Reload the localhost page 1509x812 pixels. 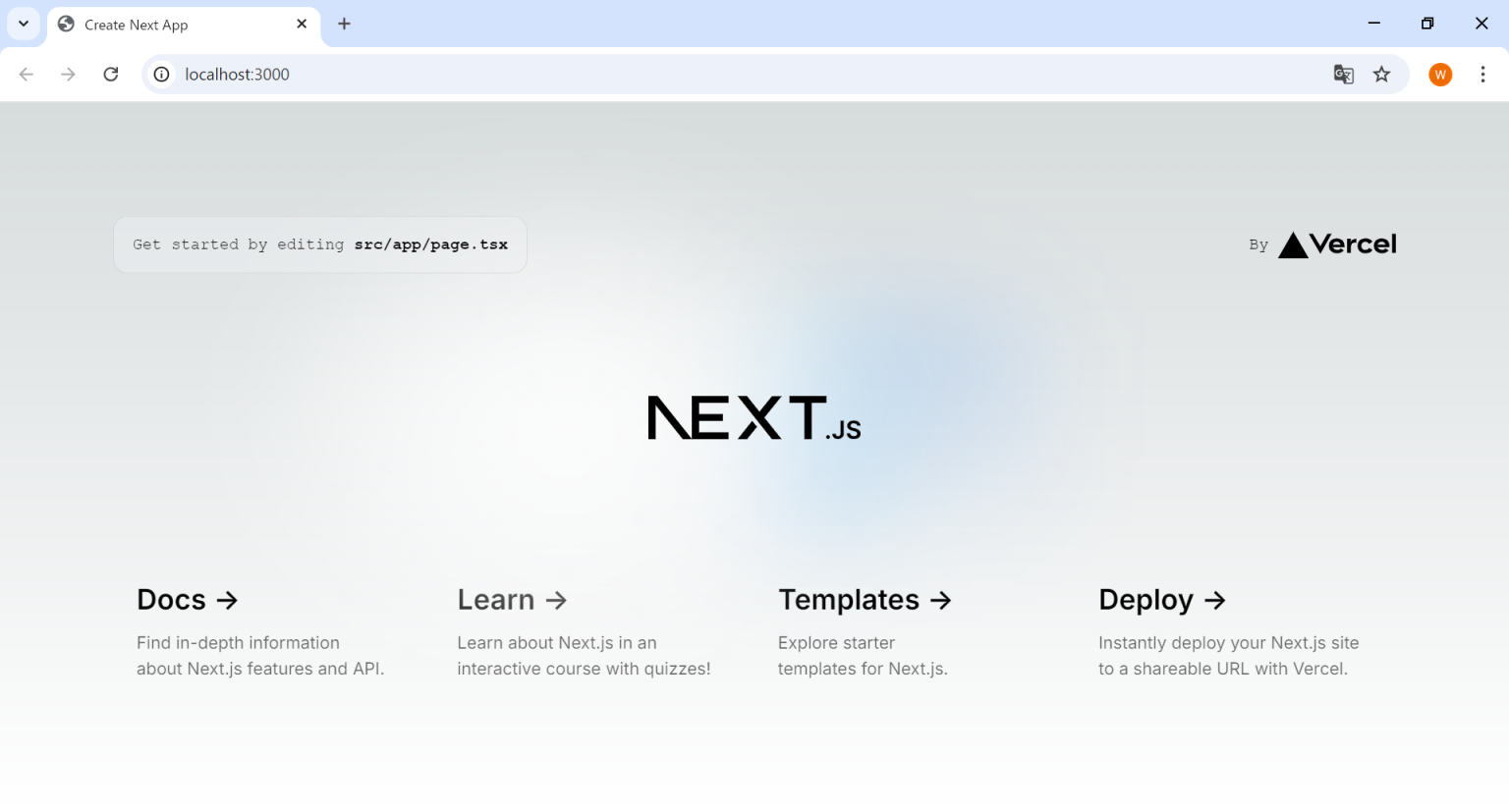(x=111, y=74)
